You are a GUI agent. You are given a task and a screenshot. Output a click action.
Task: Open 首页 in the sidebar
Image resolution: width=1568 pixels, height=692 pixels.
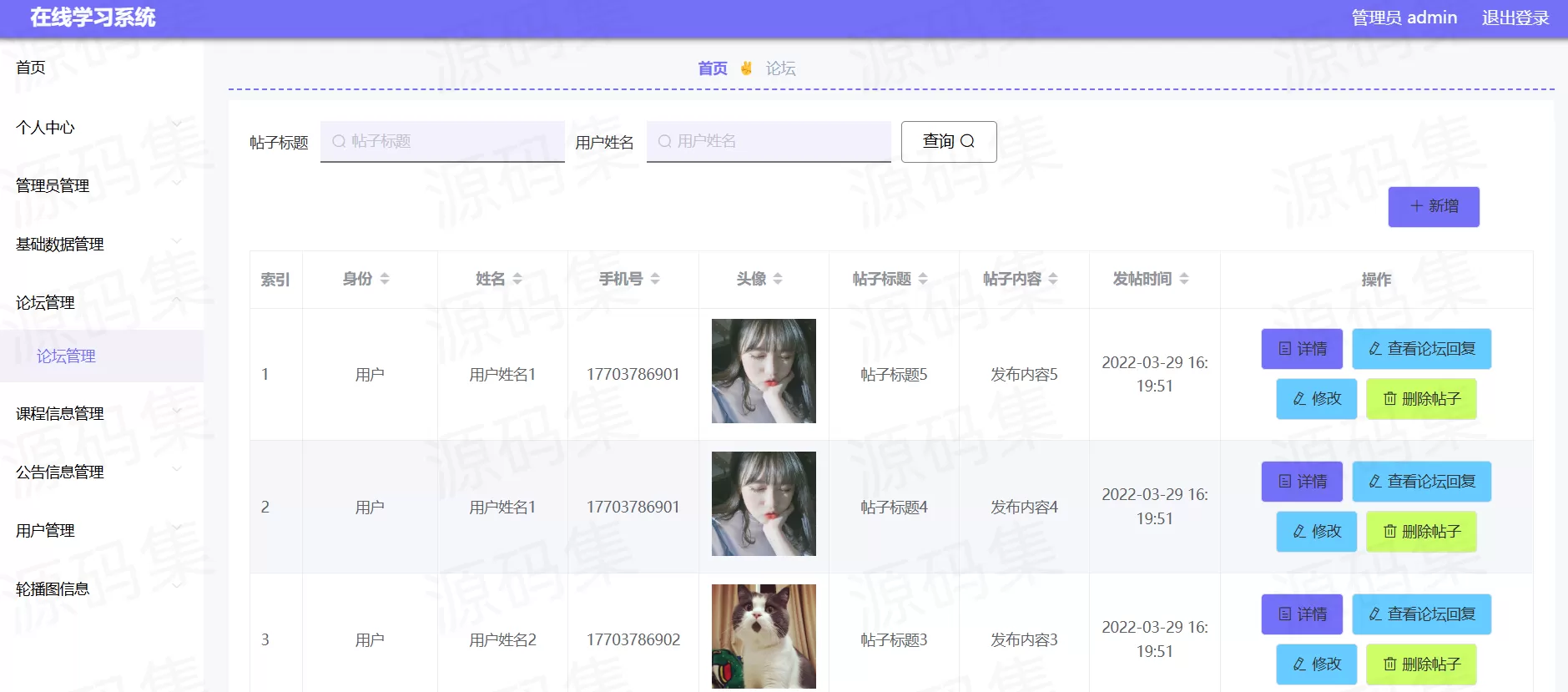pos(31,68)
